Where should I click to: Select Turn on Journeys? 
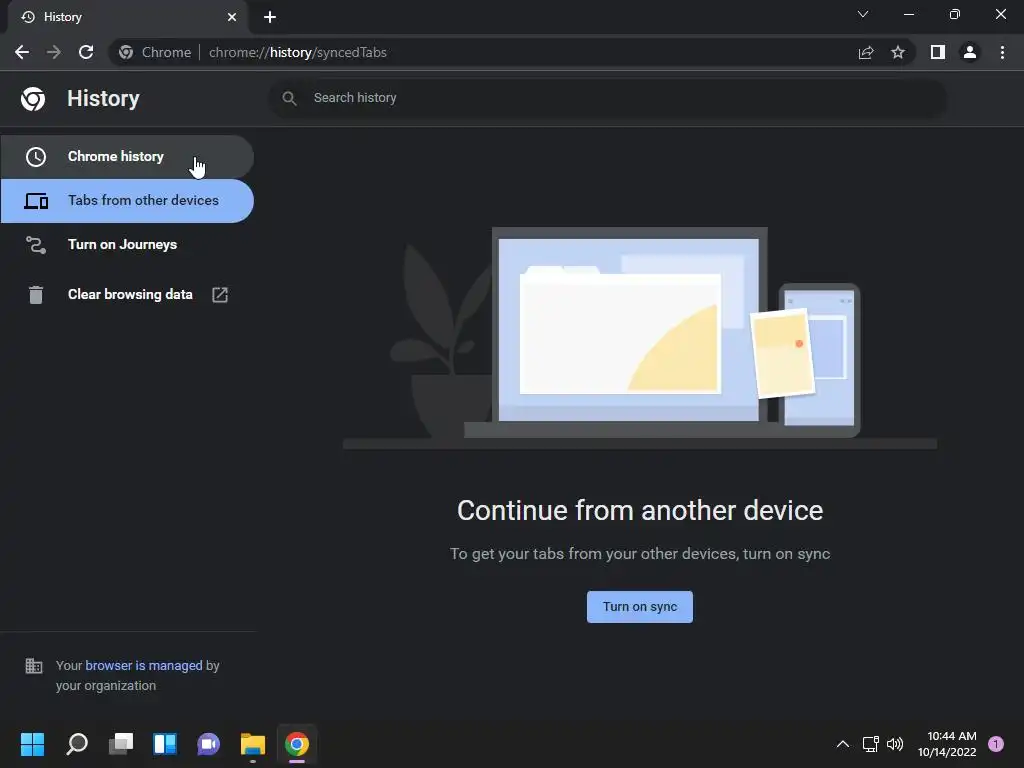tap(127, 244)
